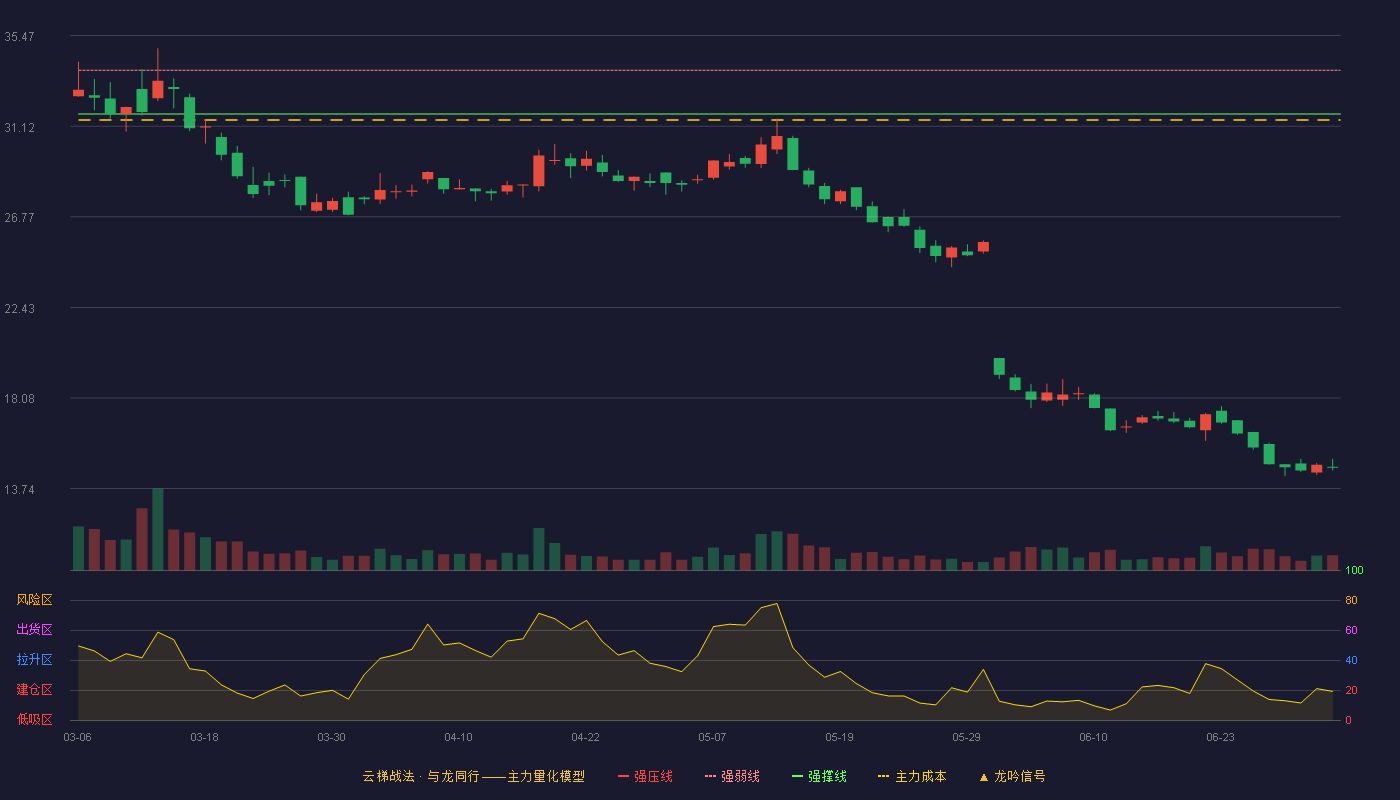Click the 05-19 date axis label
This screenshot has height=800, width=1400.
(x=839, y=737)
